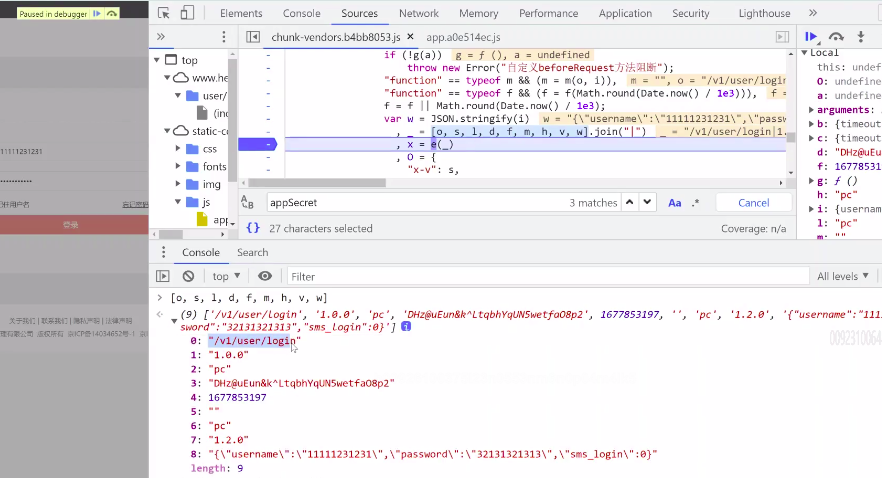Open the Memory panel

[x=479, y=13]
